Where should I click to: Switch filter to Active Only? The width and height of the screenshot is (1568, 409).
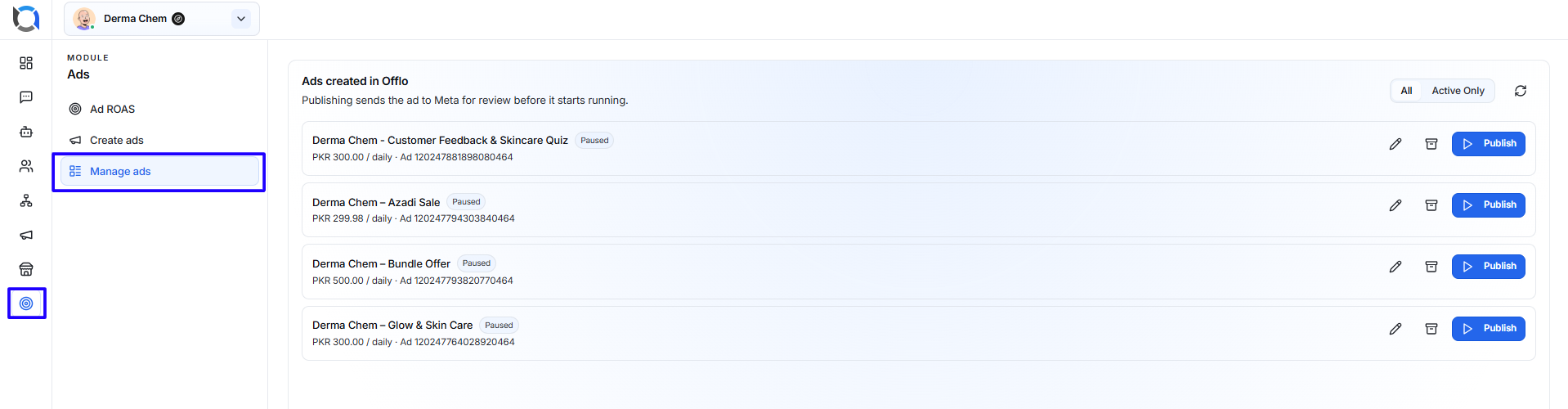click(x=1458, y=91)
